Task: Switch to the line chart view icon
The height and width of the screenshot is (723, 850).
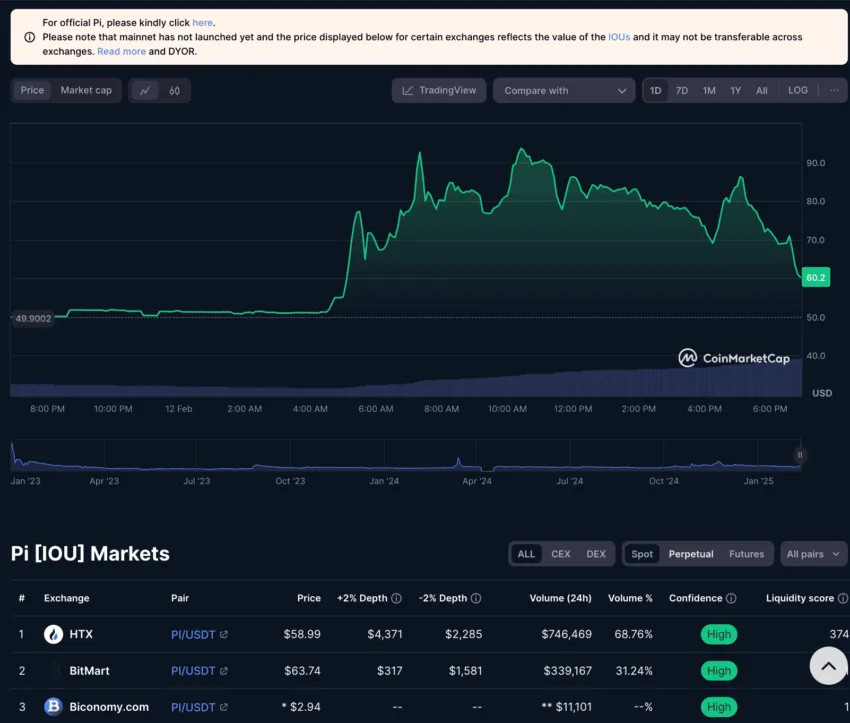Action: [x=145, y=91]
